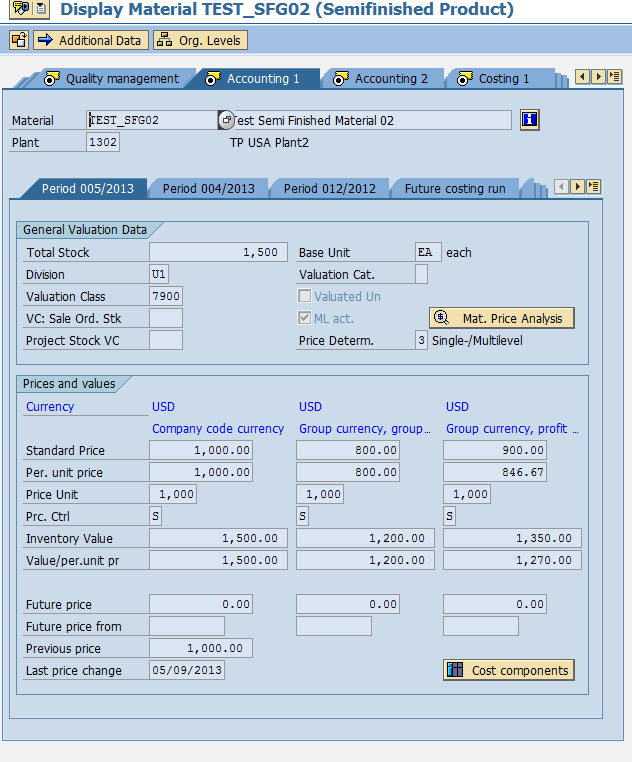Open Mat. Price Analysis
632x762 pixels.
(x=502, y=319)
